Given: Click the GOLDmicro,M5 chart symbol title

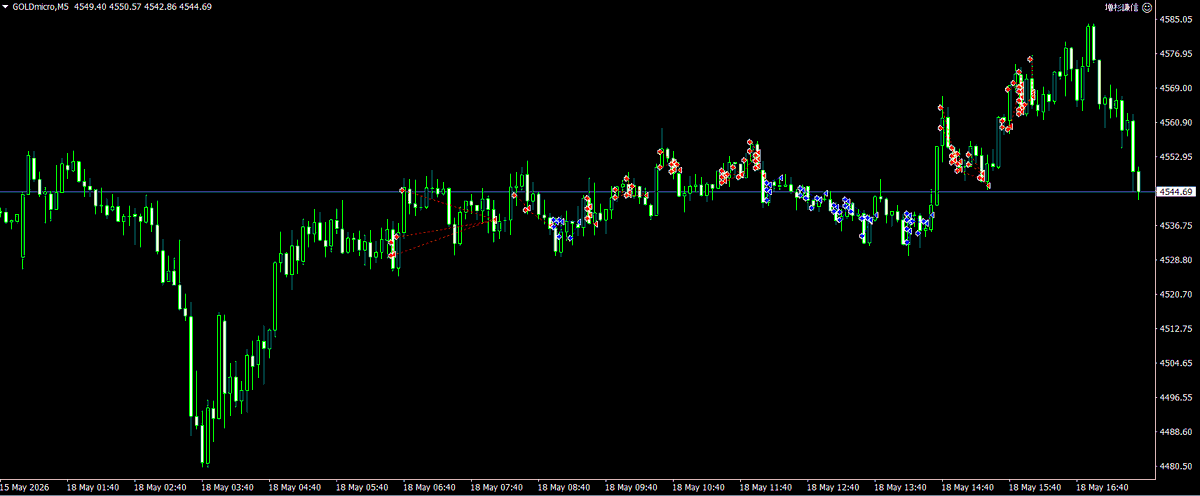Looking at the screenshot, I should click(41, 7).
